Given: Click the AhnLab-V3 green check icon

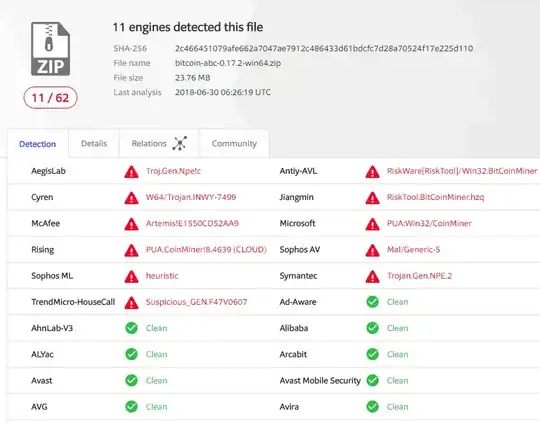Looking at the screenshot, I should (x=131, y=328).
